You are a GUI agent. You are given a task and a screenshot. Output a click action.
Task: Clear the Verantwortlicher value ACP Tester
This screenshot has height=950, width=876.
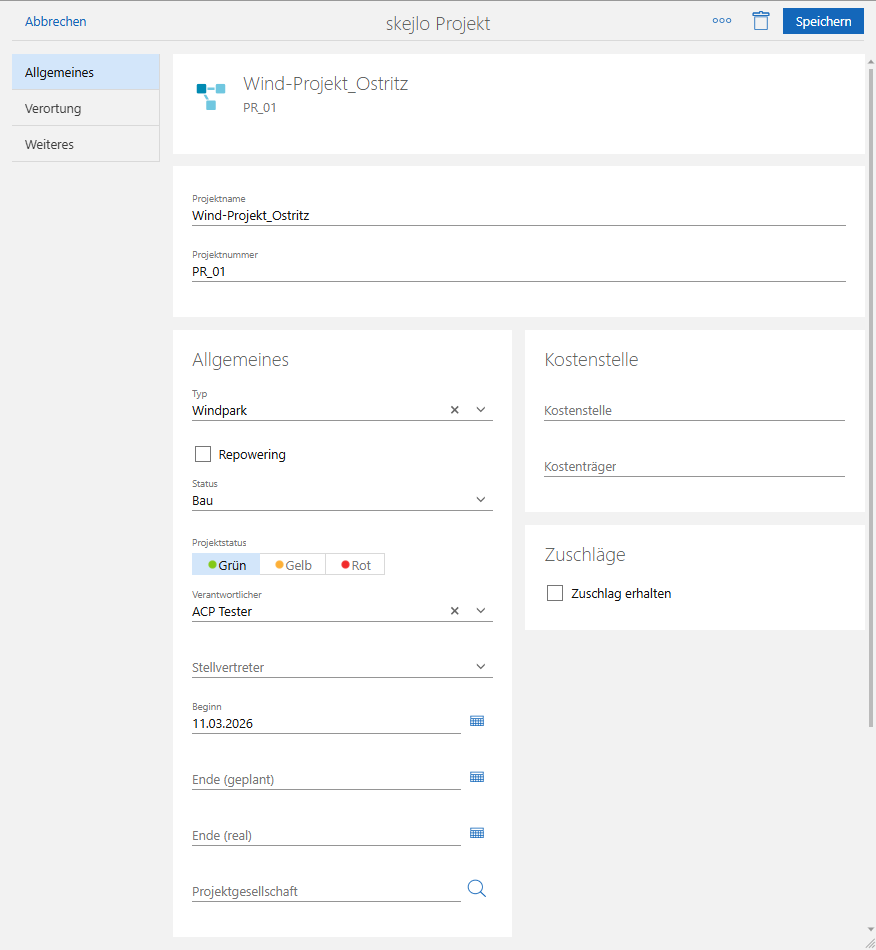tap(454, 611)
